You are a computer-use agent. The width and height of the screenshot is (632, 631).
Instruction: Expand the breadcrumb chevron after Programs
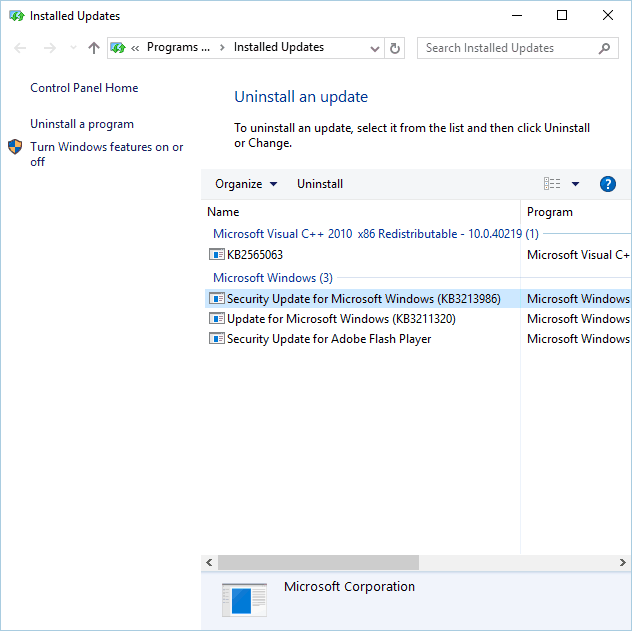tap(222, 48)
